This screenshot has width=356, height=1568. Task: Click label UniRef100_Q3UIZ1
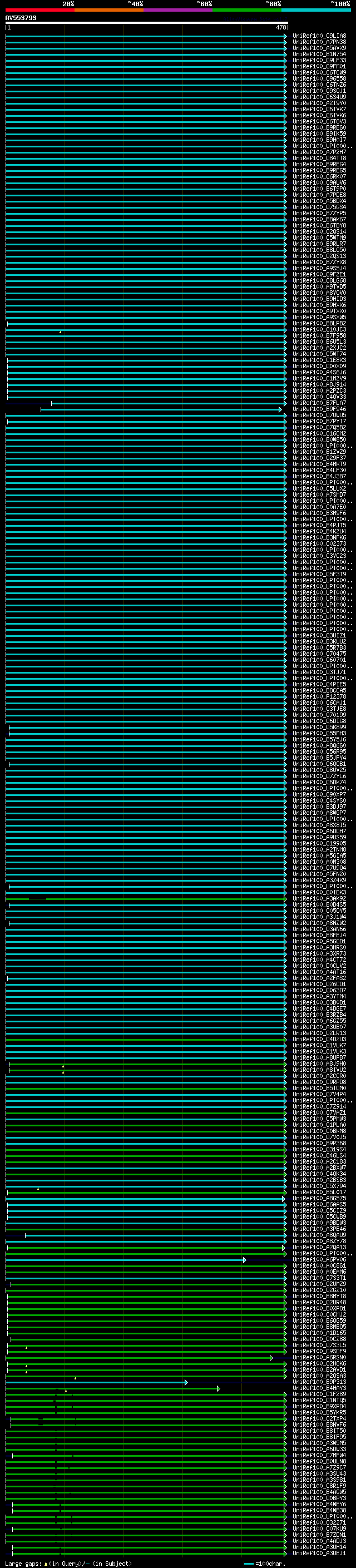click(319, 635)
